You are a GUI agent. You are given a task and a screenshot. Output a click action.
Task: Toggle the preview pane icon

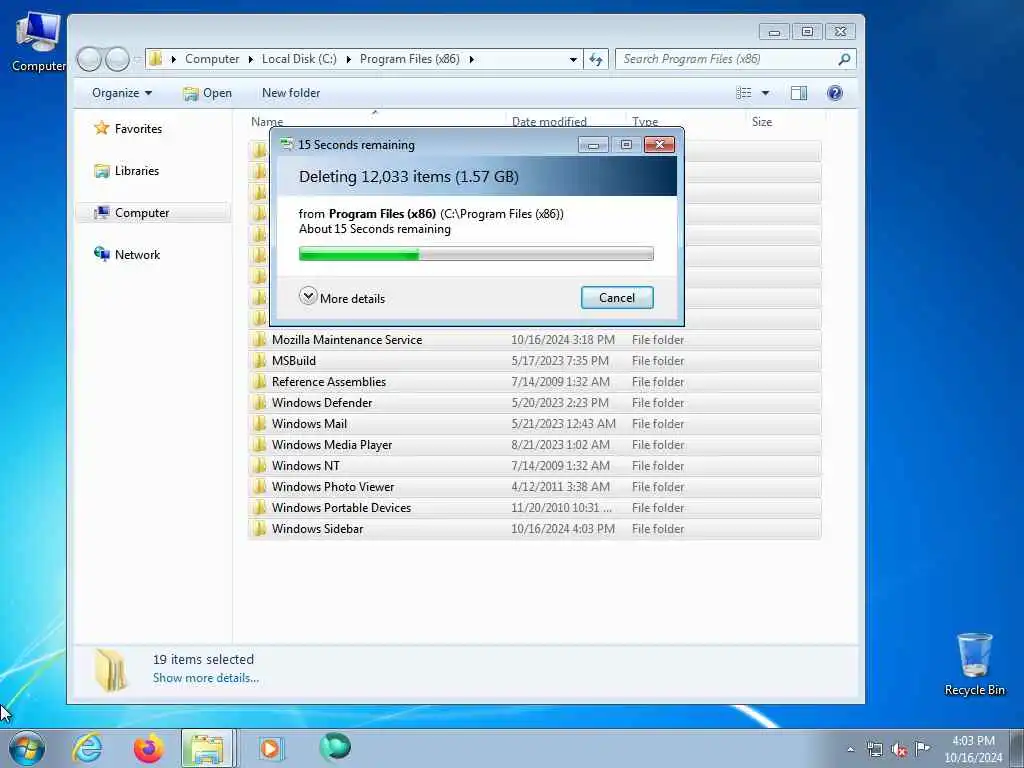click(x=799, y=93)
